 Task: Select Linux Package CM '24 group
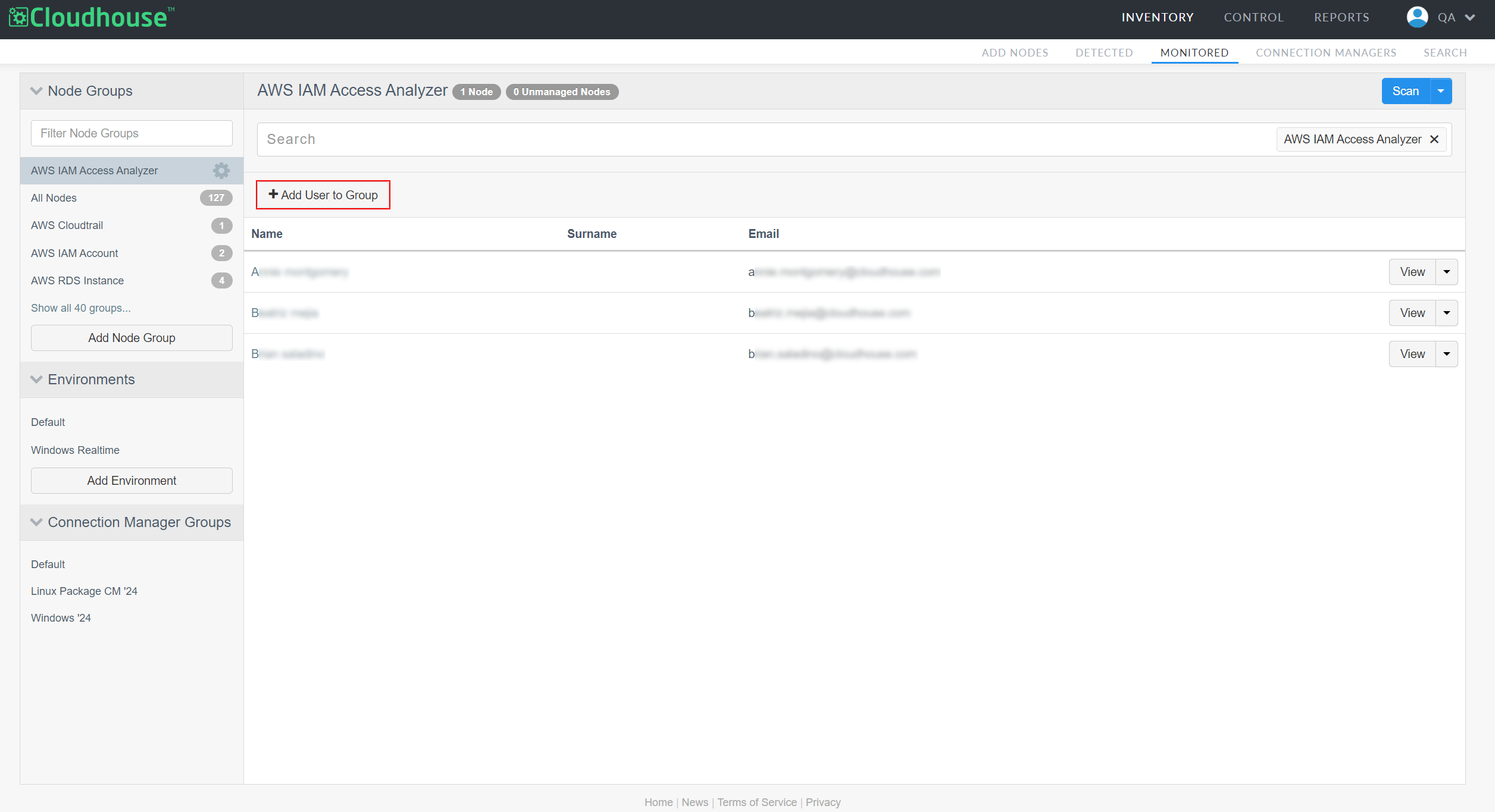pyautogui.click(x=84, y=591)
